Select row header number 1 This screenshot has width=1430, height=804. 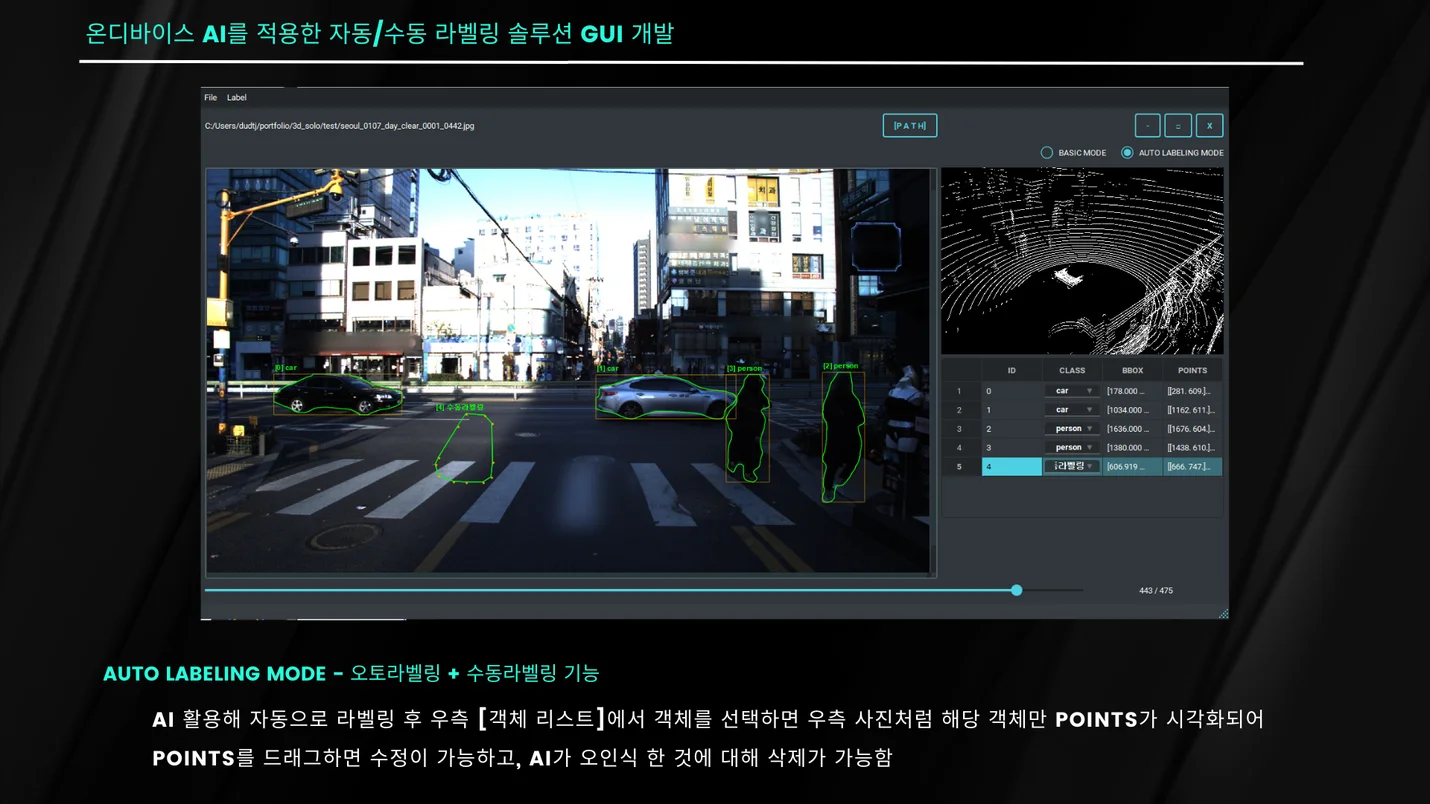click(960, 391)
